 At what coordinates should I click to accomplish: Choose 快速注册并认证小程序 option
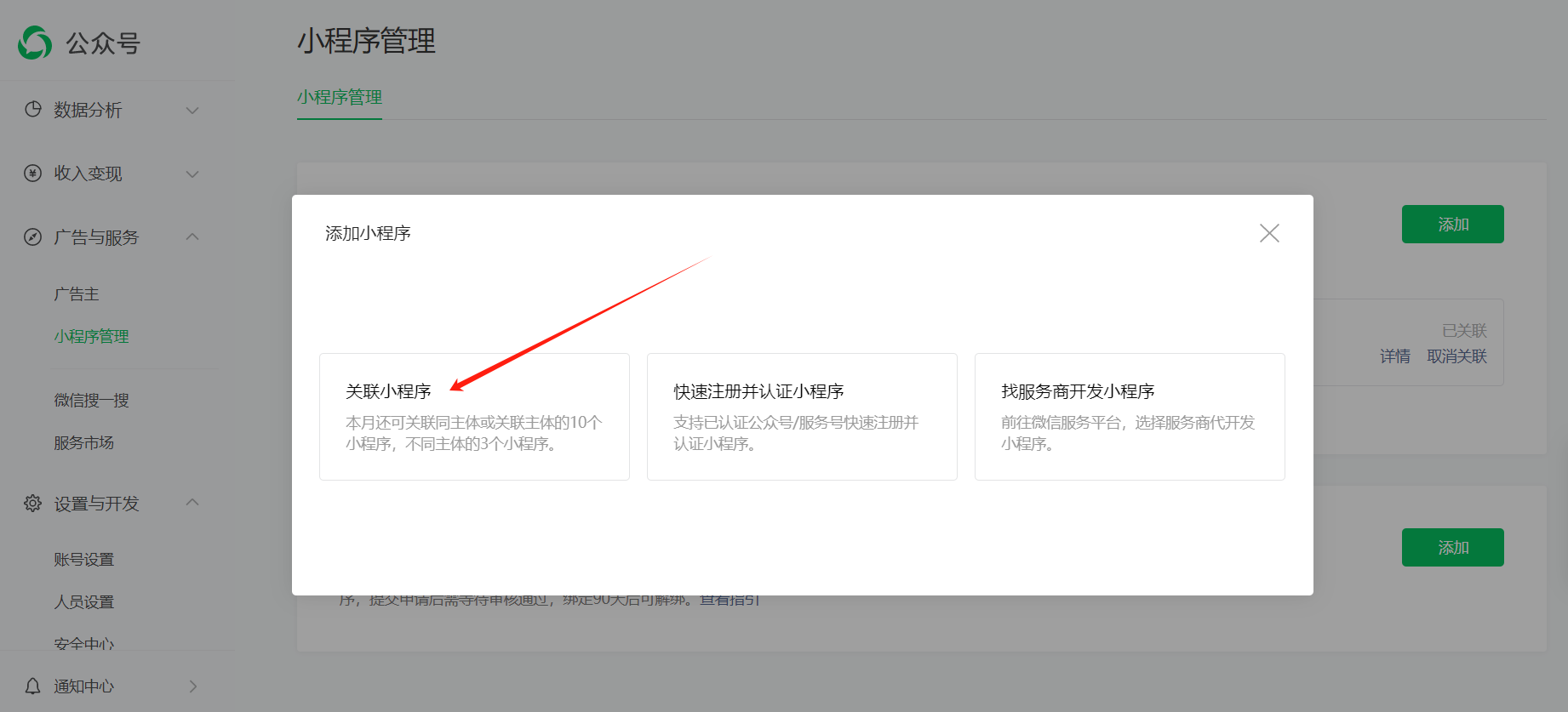coord(802,417)
